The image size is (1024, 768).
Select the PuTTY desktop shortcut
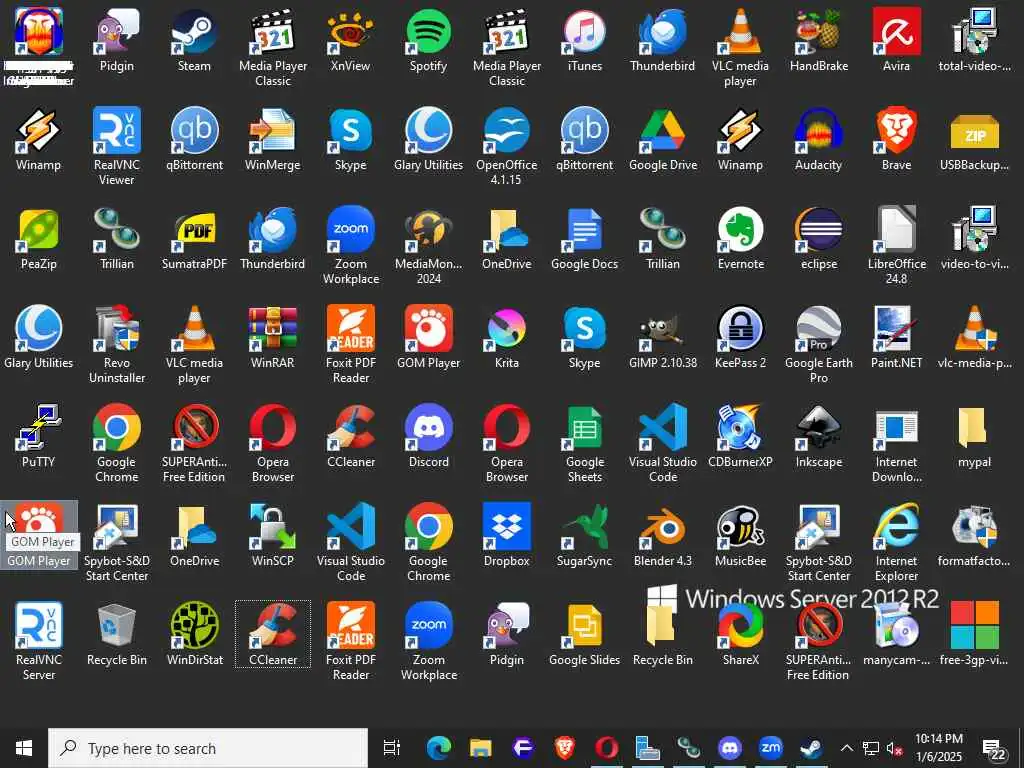tap(39, 437)
